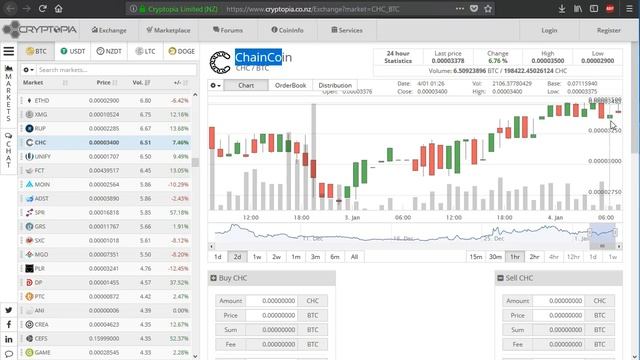Toggle the markets sidebar hamburger icon

pos(9,51)
